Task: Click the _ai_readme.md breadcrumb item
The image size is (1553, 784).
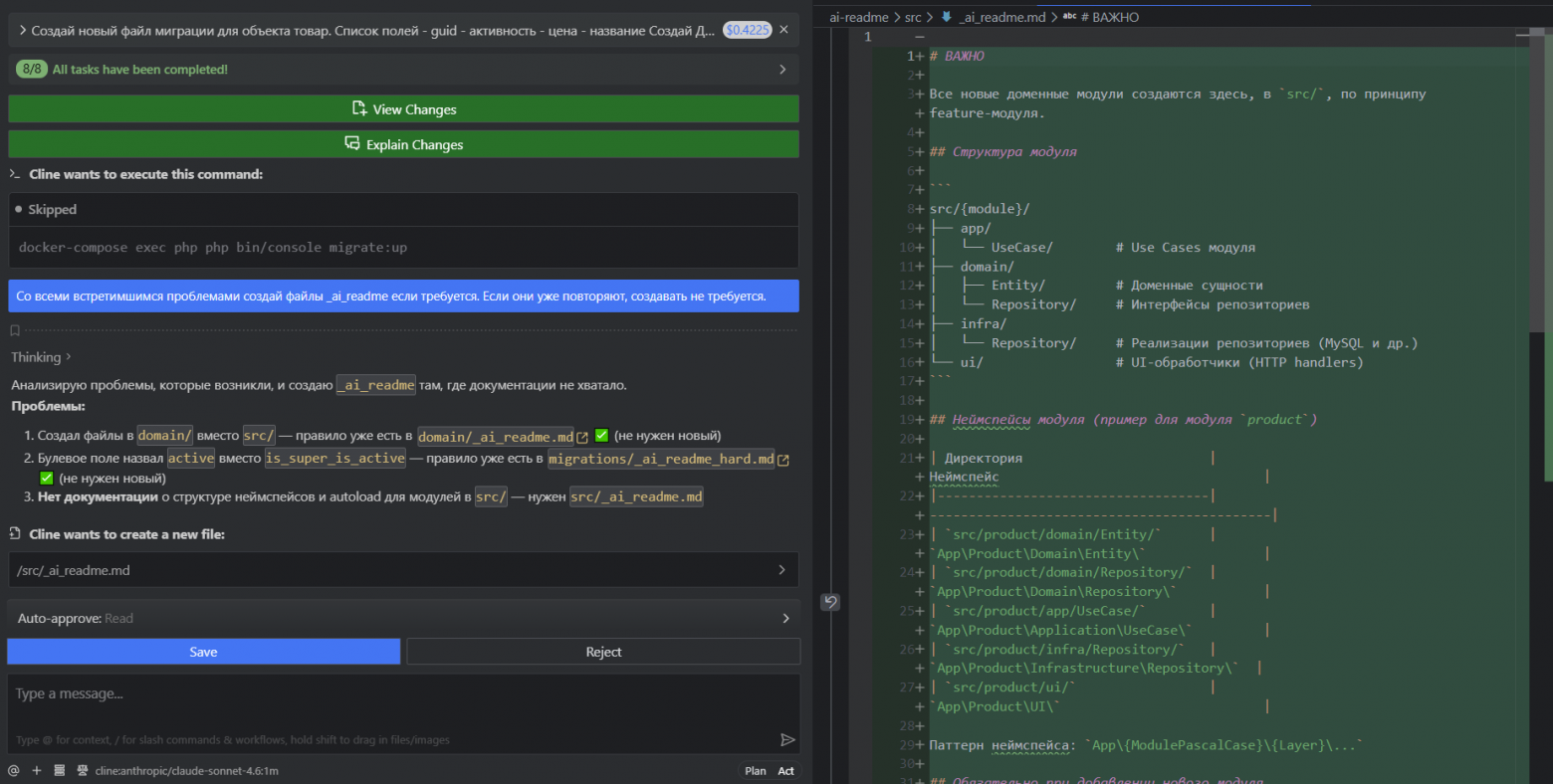Action: point(1002,17)
